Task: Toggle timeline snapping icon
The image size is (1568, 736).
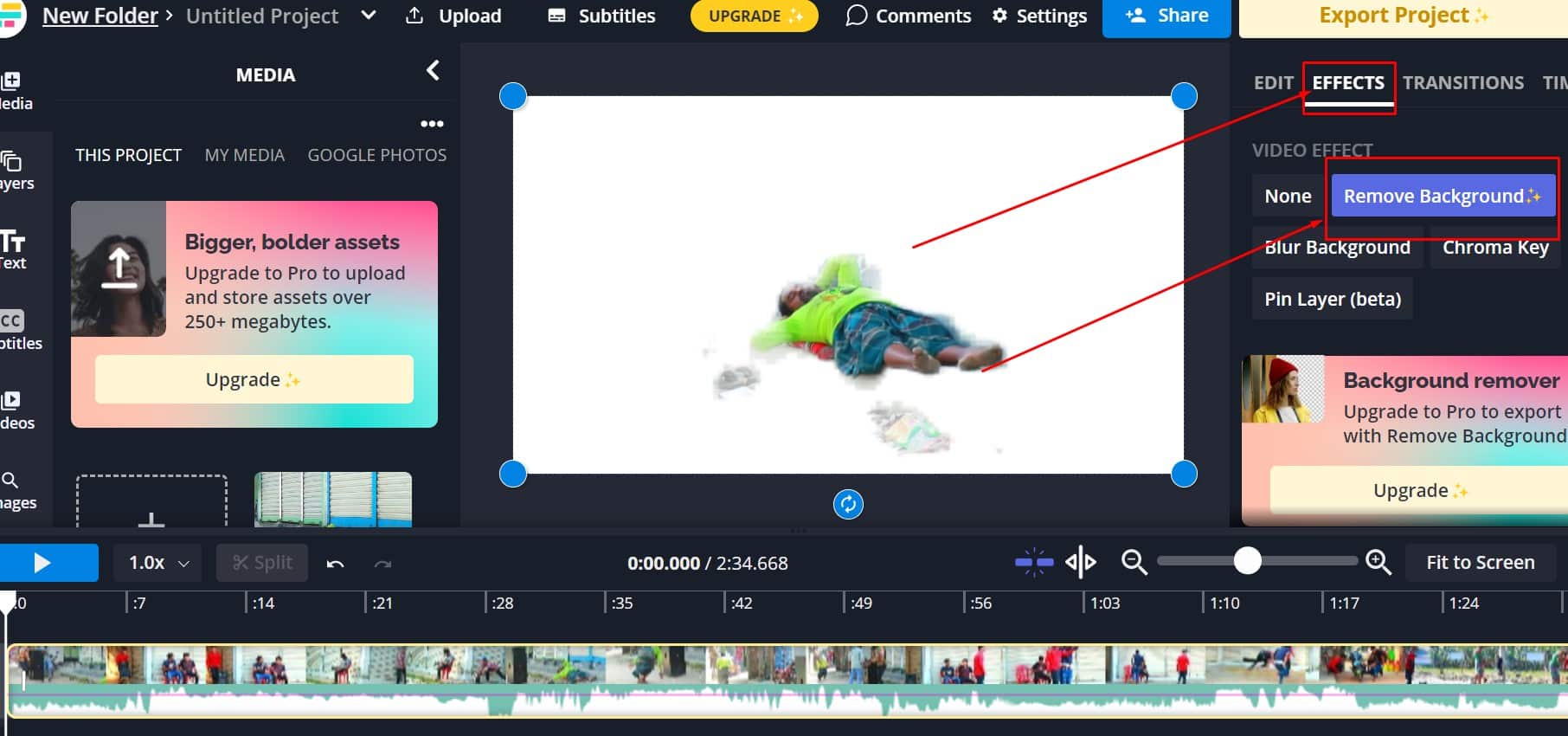Action: click(x=1034, y=563)
